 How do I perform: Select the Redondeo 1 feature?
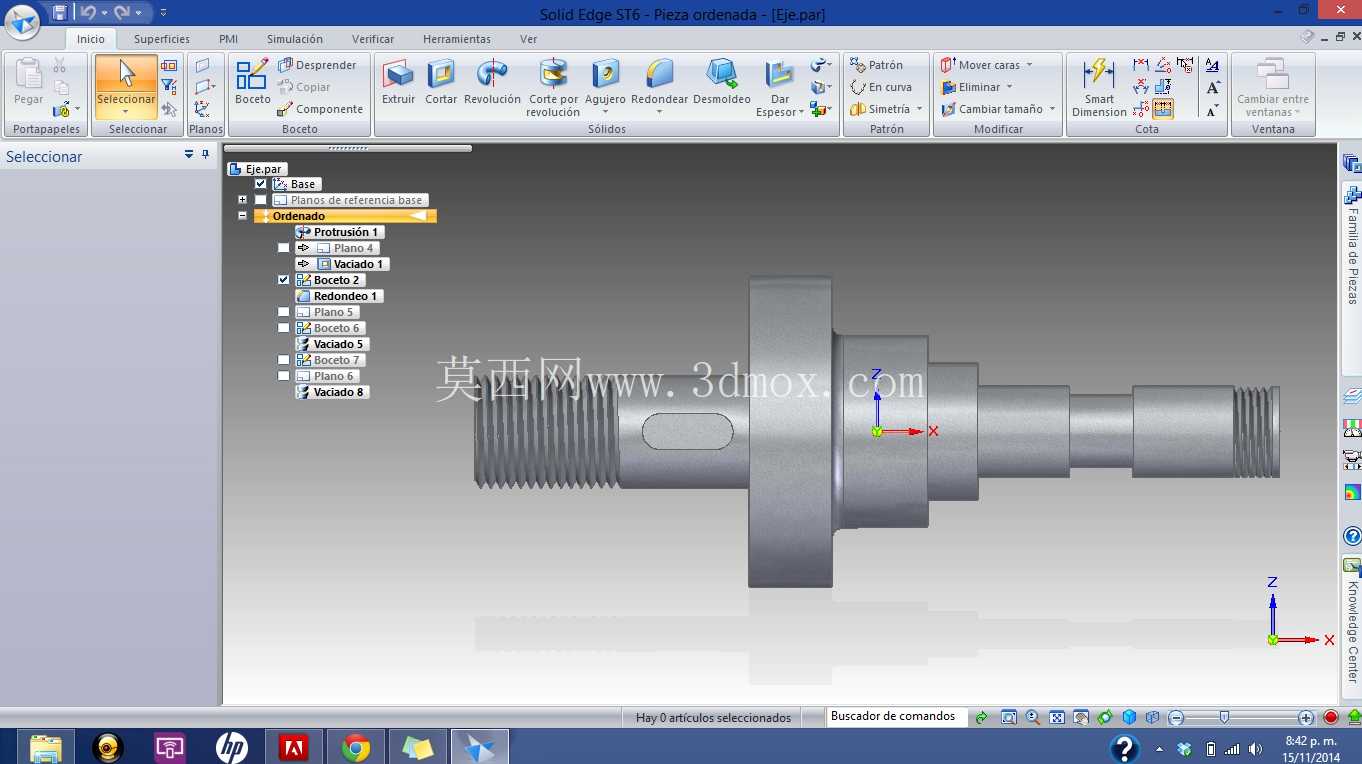[339, 296]
